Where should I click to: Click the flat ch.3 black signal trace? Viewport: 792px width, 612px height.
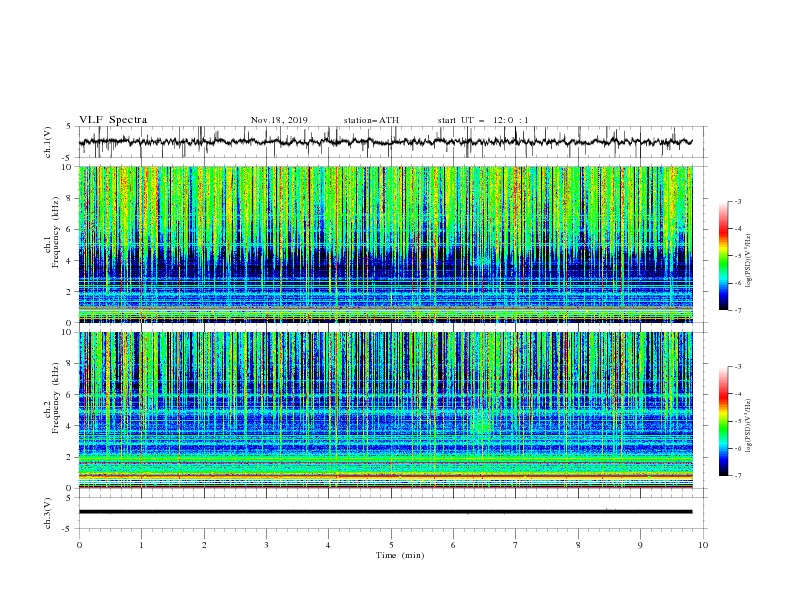point(385,512)
